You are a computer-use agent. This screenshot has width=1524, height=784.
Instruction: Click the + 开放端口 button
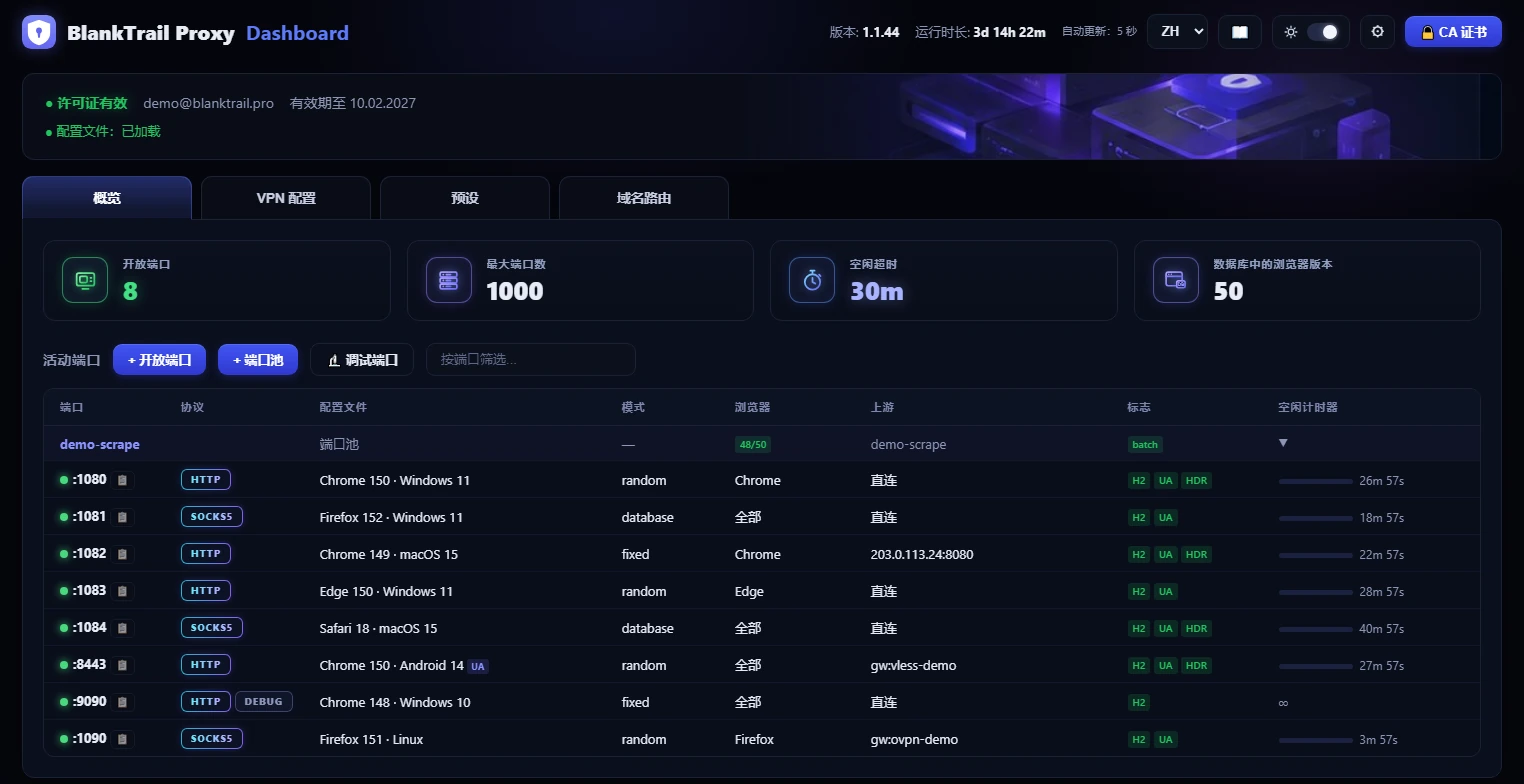(159, 360)
